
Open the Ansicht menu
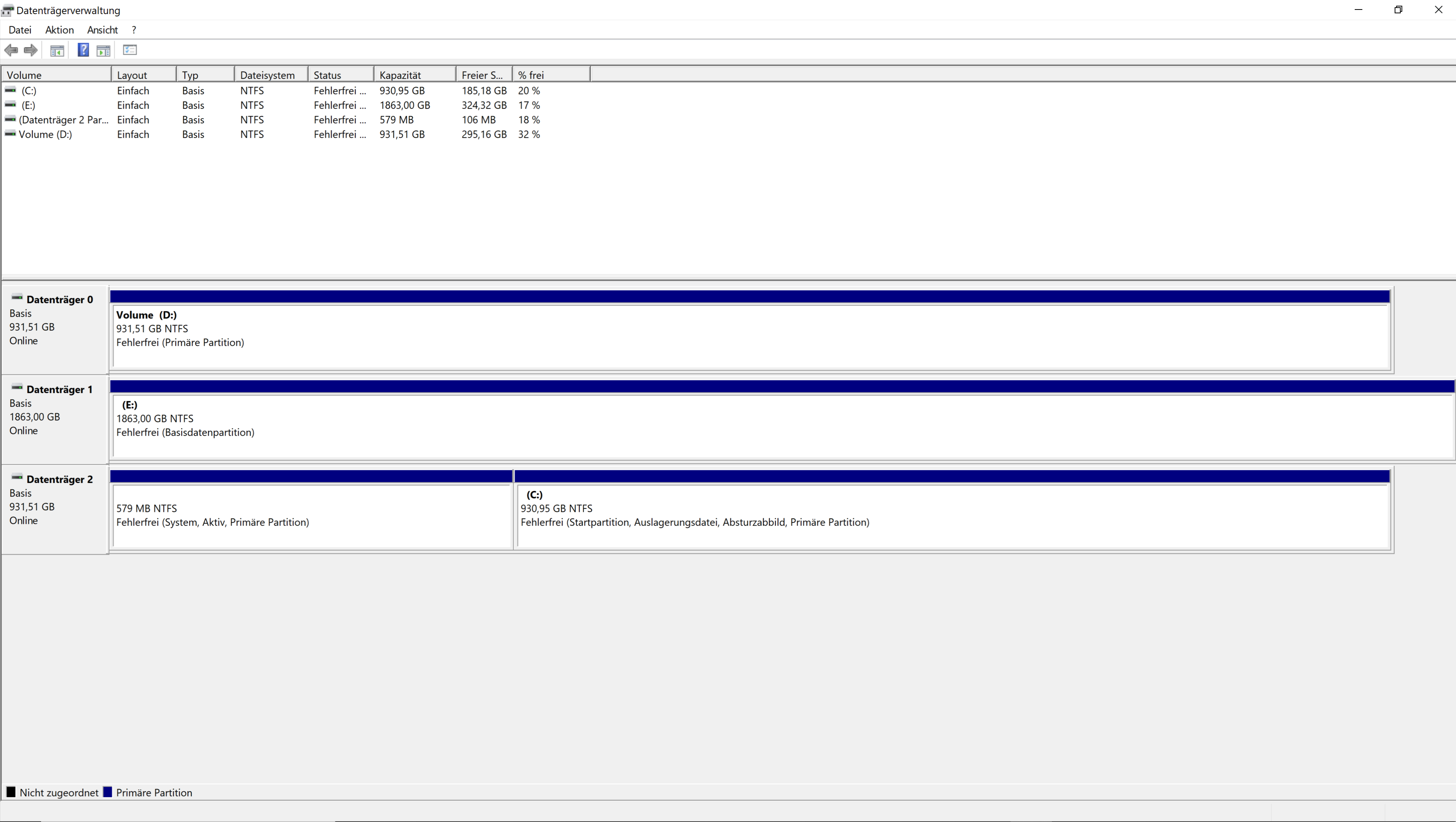point(102,30)
